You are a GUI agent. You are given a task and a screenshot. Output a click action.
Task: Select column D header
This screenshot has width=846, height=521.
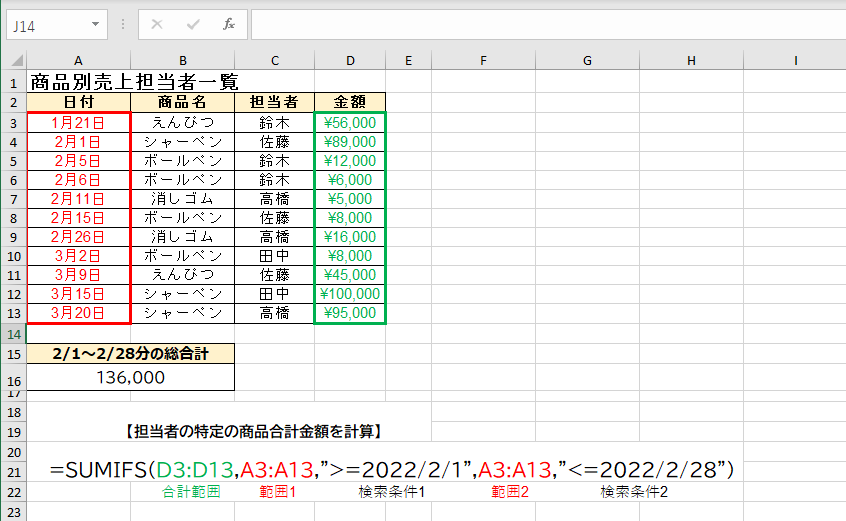[350, 61]
